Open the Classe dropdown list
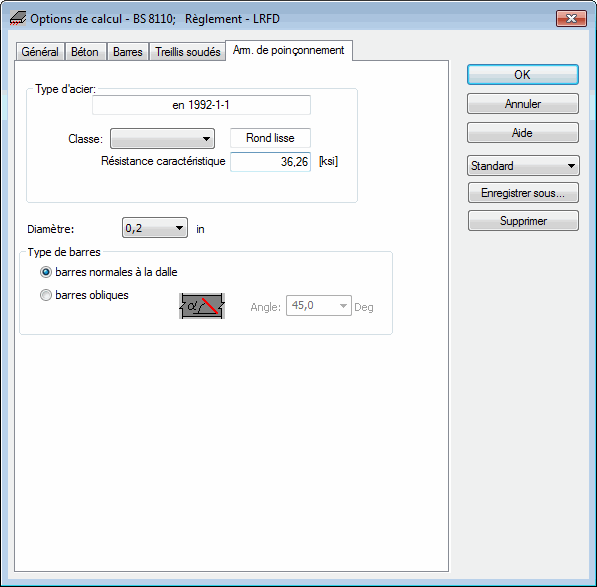 click(x=163, y=139)
